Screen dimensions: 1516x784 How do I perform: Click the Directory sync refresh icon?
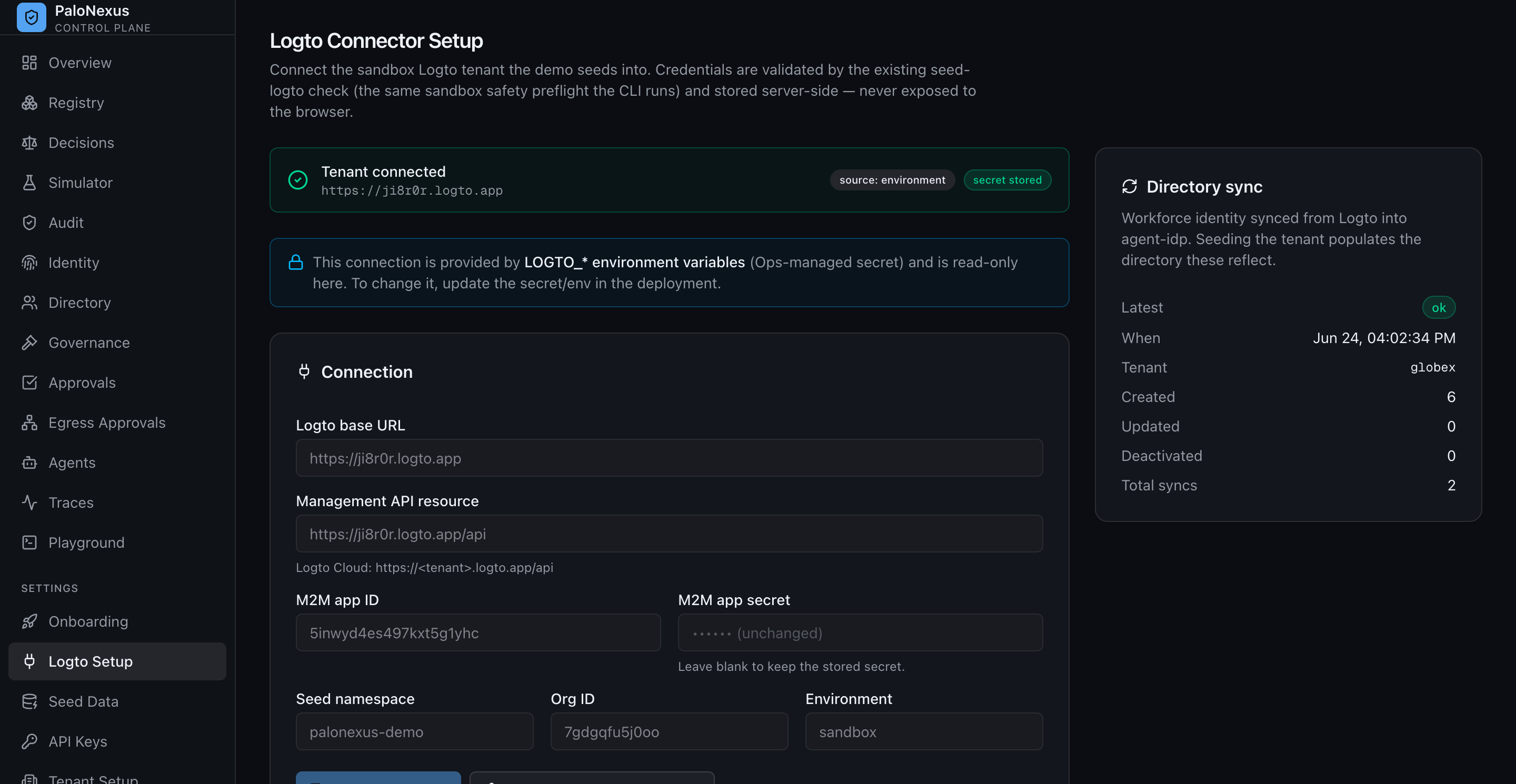tap(1129, 186)
